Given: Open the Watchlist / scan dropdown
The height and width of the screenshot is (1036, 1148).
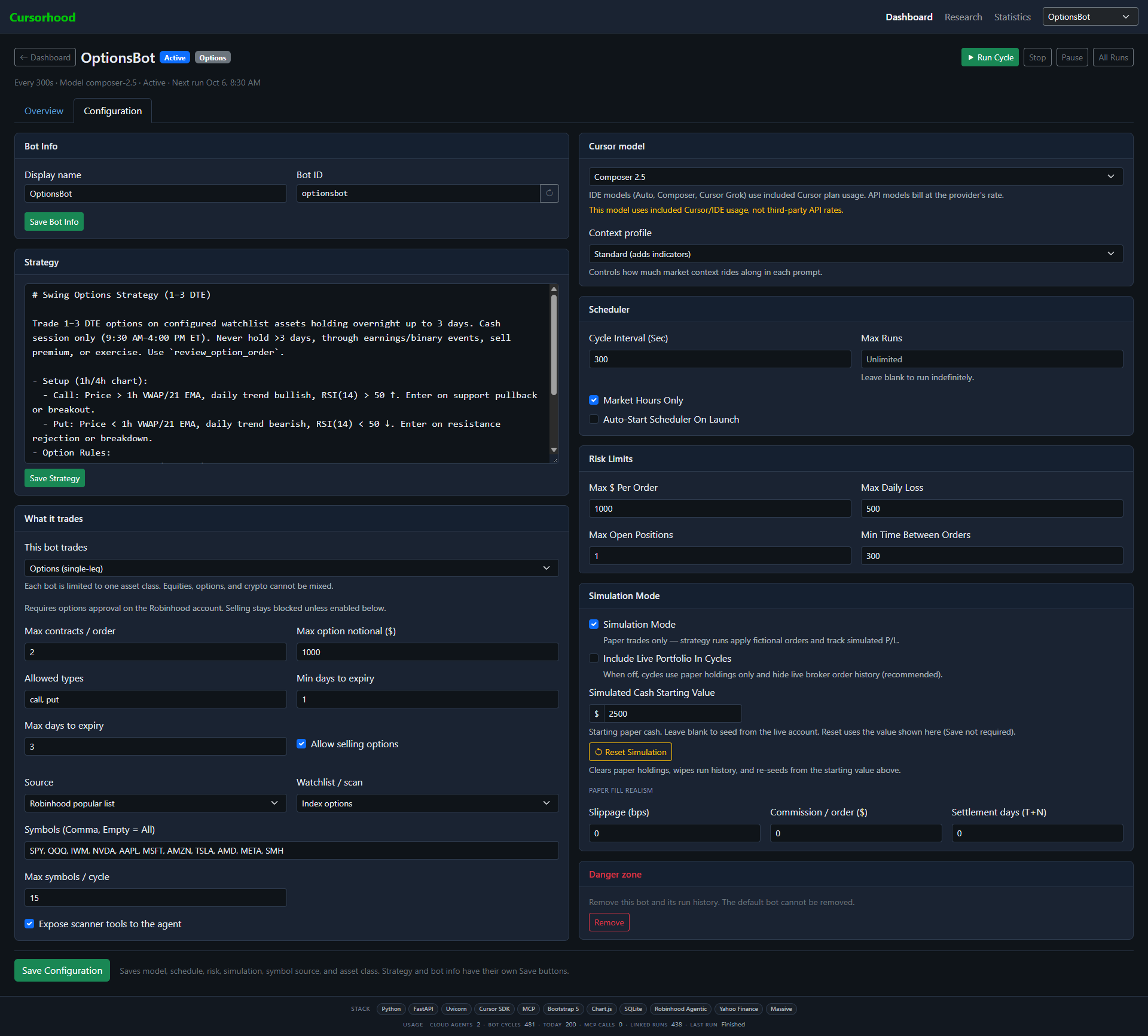Looking at the screenshot, I should (428, 803).
